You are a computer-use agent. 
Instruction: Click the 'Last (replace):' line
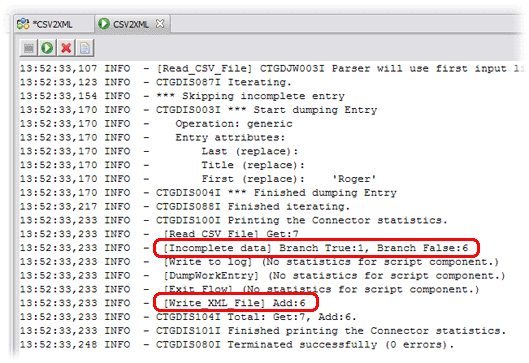250,151
